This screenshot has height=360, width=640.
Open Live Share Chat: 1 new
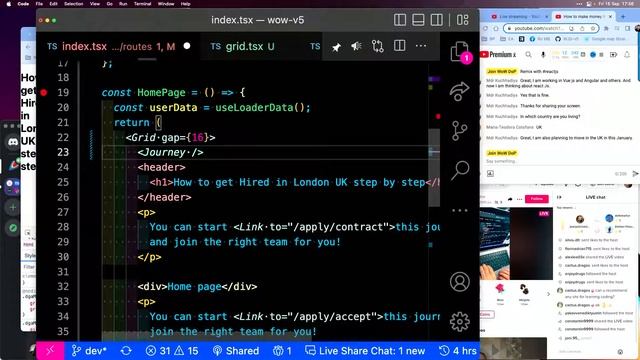tap(365, 351)
